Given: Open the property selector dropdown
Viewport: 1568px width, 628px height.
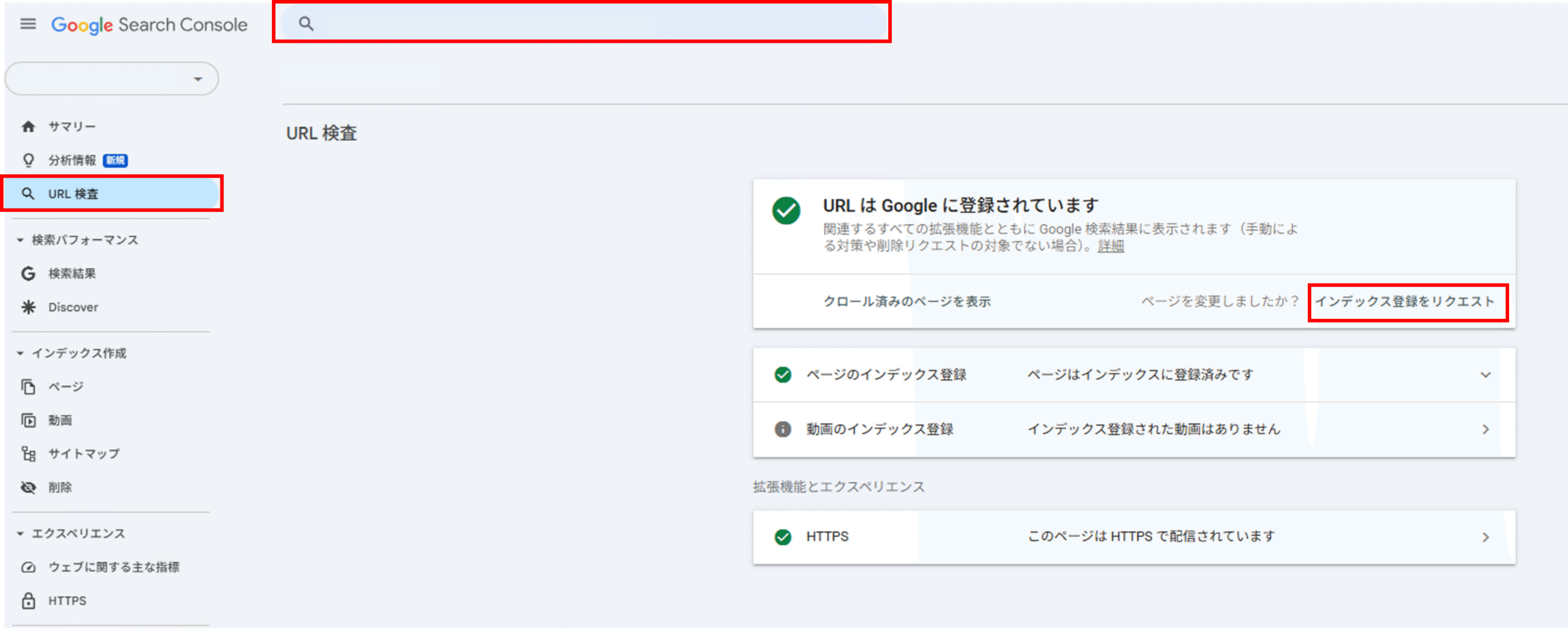Looking at the screenshot, I should coord(111,78).
